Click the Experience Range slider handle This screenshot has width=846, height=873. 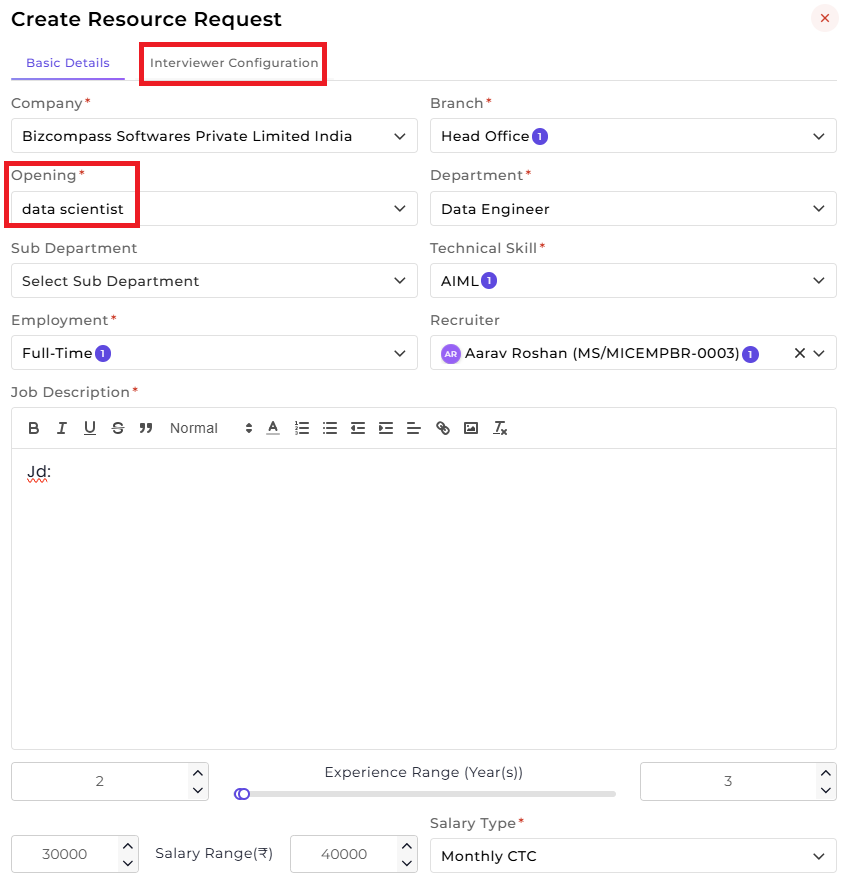pyautogui.click(x=242, y=794)
